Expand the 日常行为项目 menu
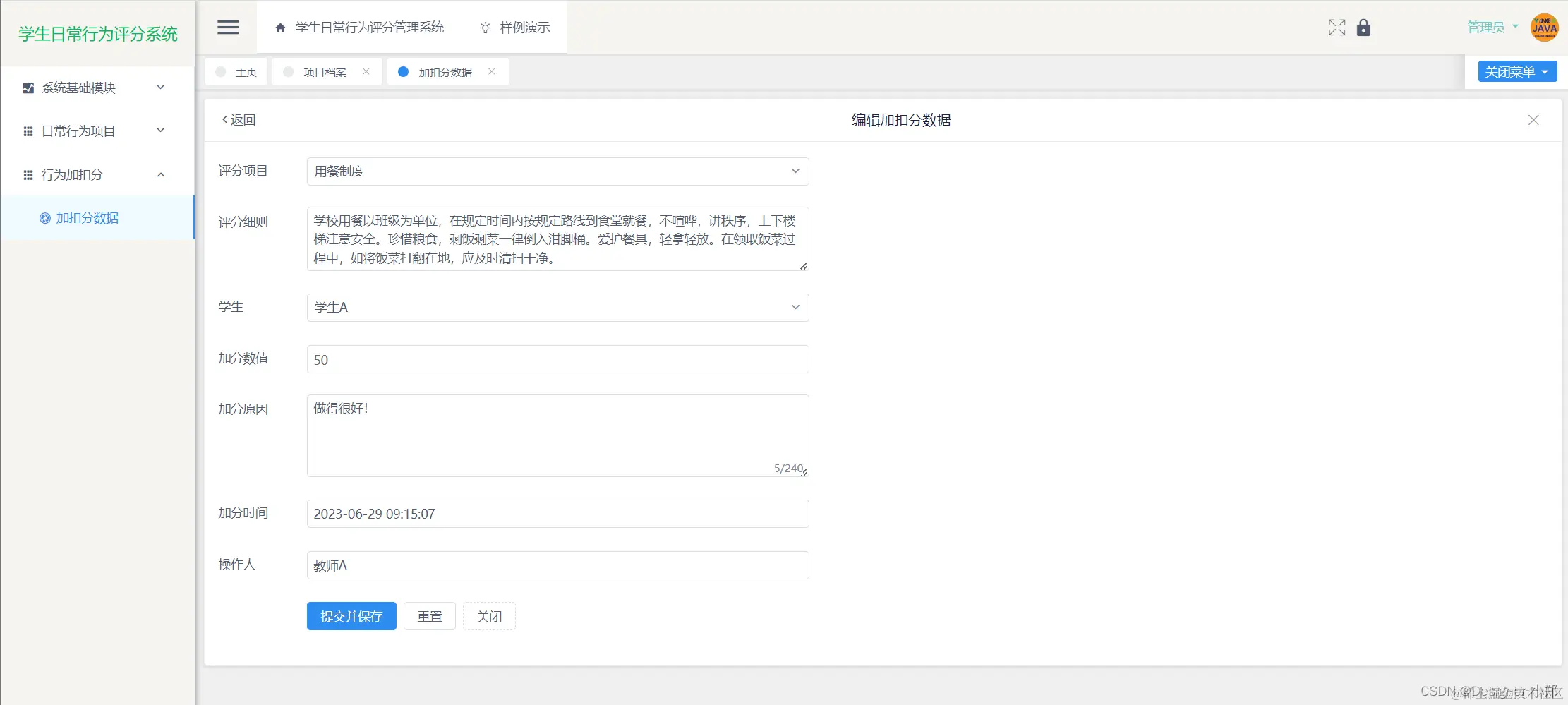This screenshot has height=705, width=1568. [161, 131]
